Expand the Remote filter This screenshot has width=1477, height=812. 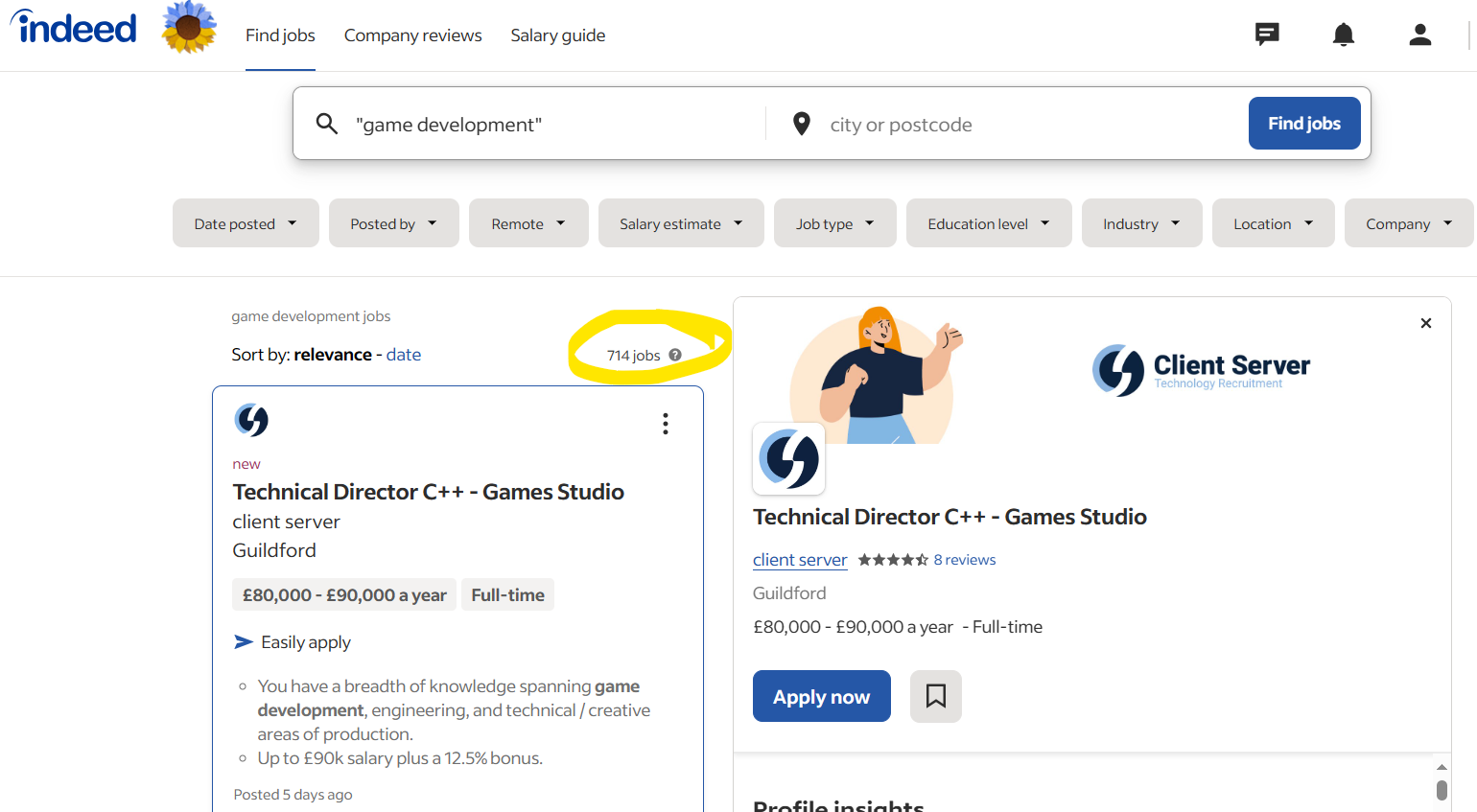click(x=528, y=223)
